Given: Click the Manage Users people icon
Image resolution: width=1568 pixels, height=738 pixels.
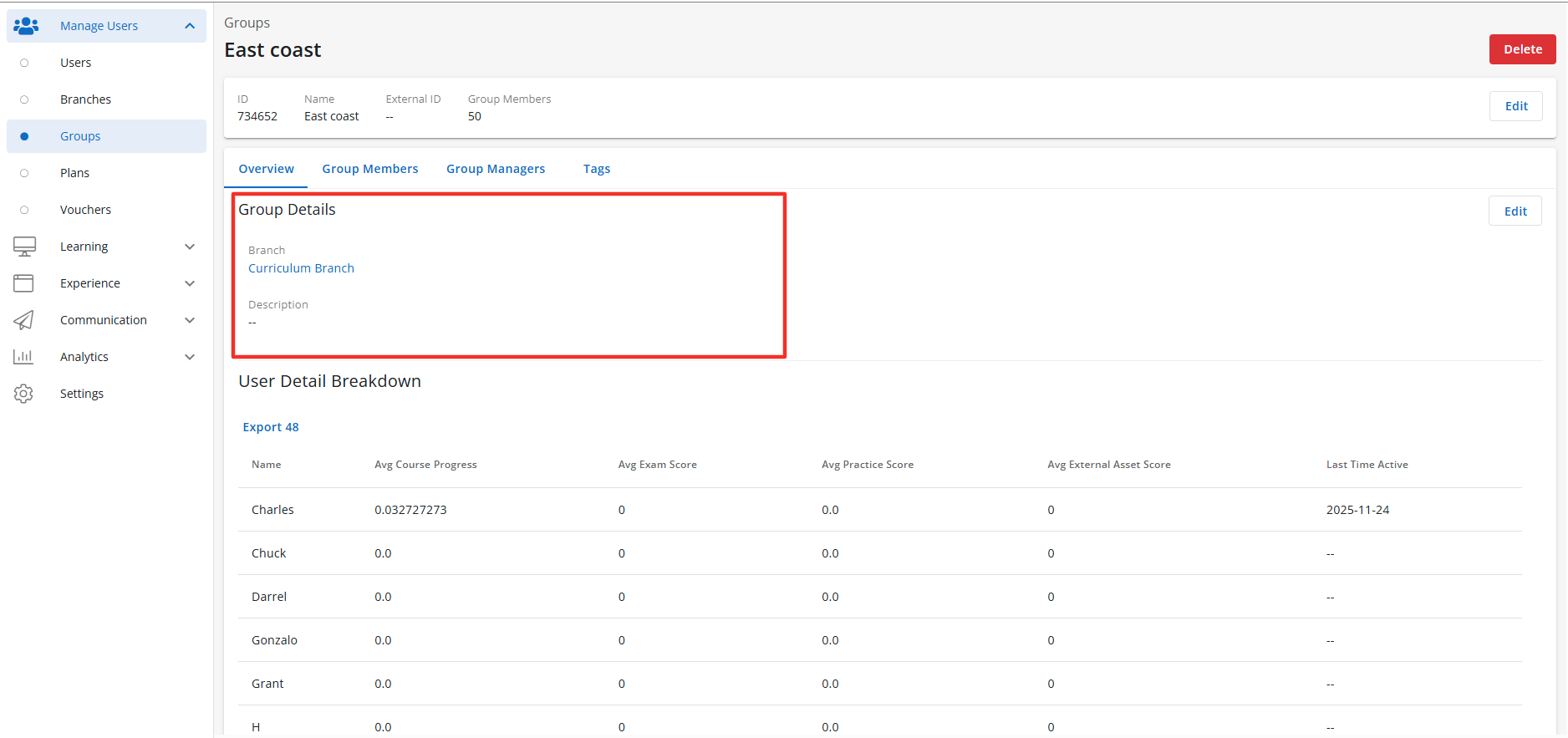Looking at the screenshot, I should [x=26, y=26].
